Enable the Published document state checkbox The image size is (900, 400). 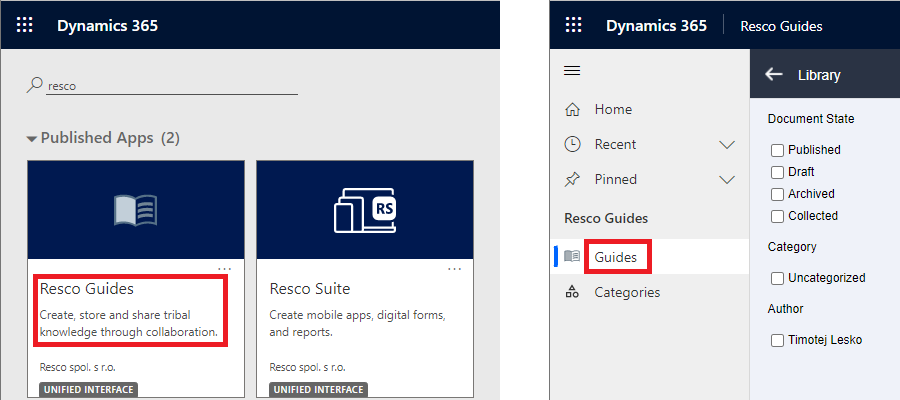coord(777,150)
